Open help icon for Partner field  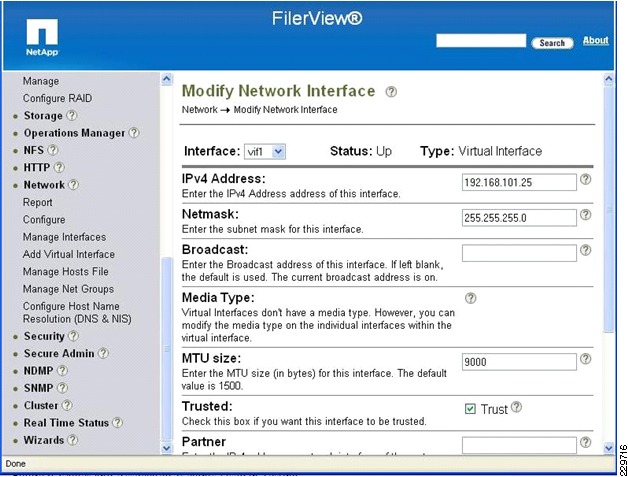pos(586,442)
